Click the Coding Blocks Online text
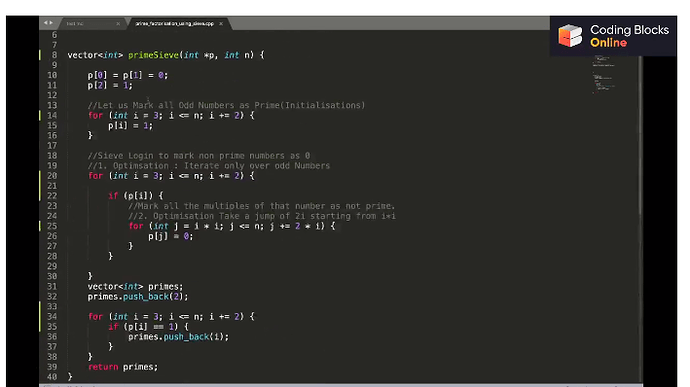This screenshot has width=690, height=387. pos(629,36)
